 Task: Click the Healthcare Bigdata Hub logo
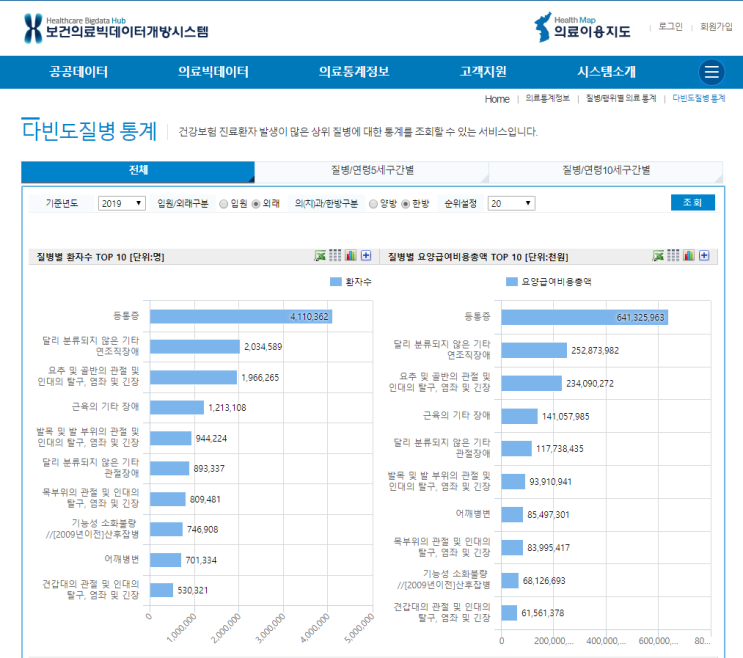click(117, 28)
